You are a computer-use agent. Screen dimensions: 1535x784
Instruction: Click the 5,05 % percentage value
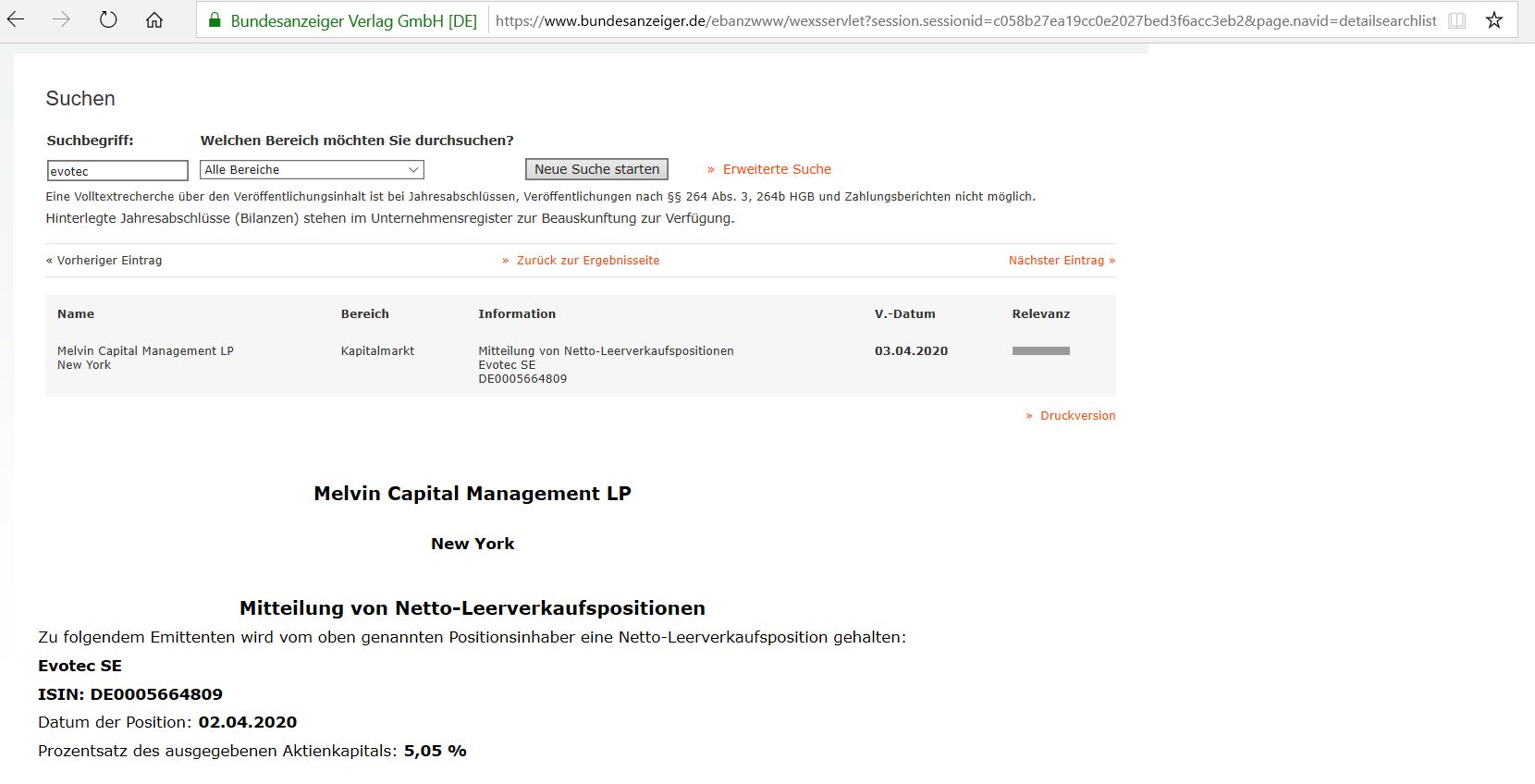tap(436, 751)
